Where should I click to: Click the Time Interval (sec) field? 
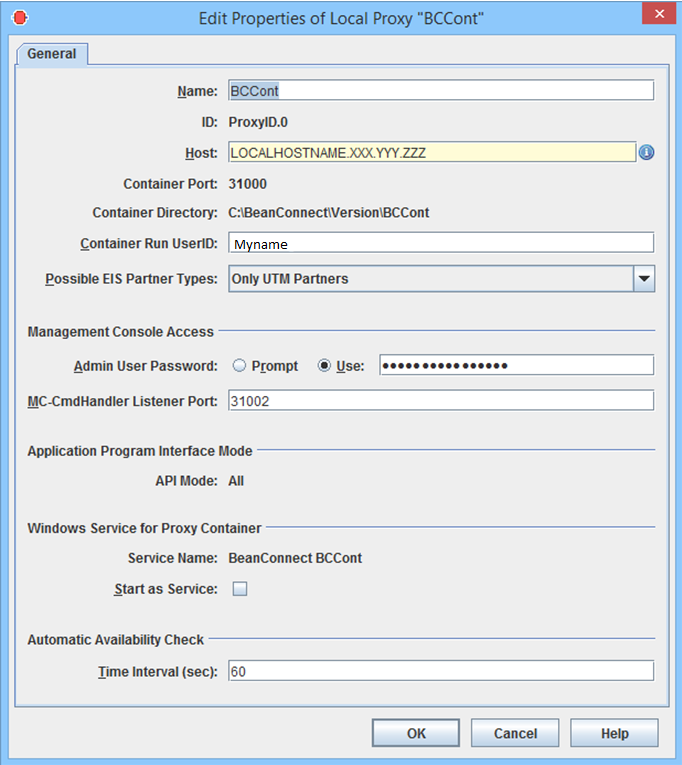point(440,671)
